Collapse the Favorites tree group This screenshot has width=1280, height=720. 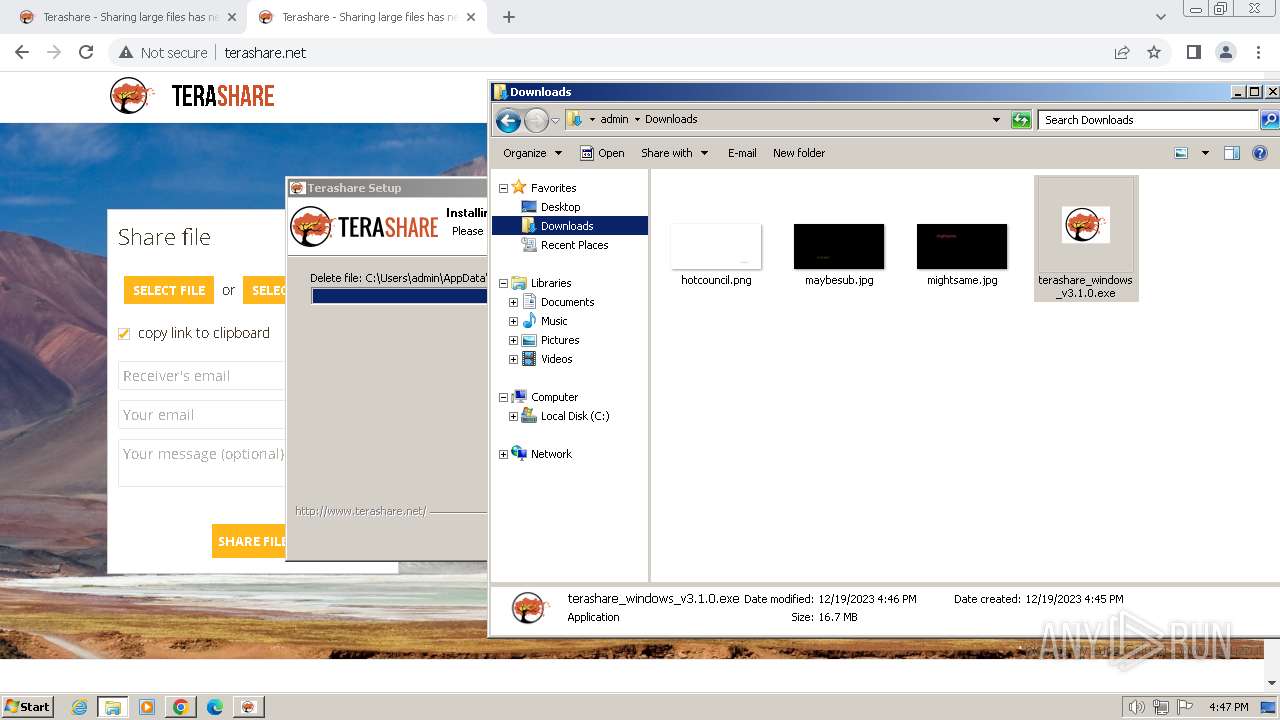click(503, 188)
